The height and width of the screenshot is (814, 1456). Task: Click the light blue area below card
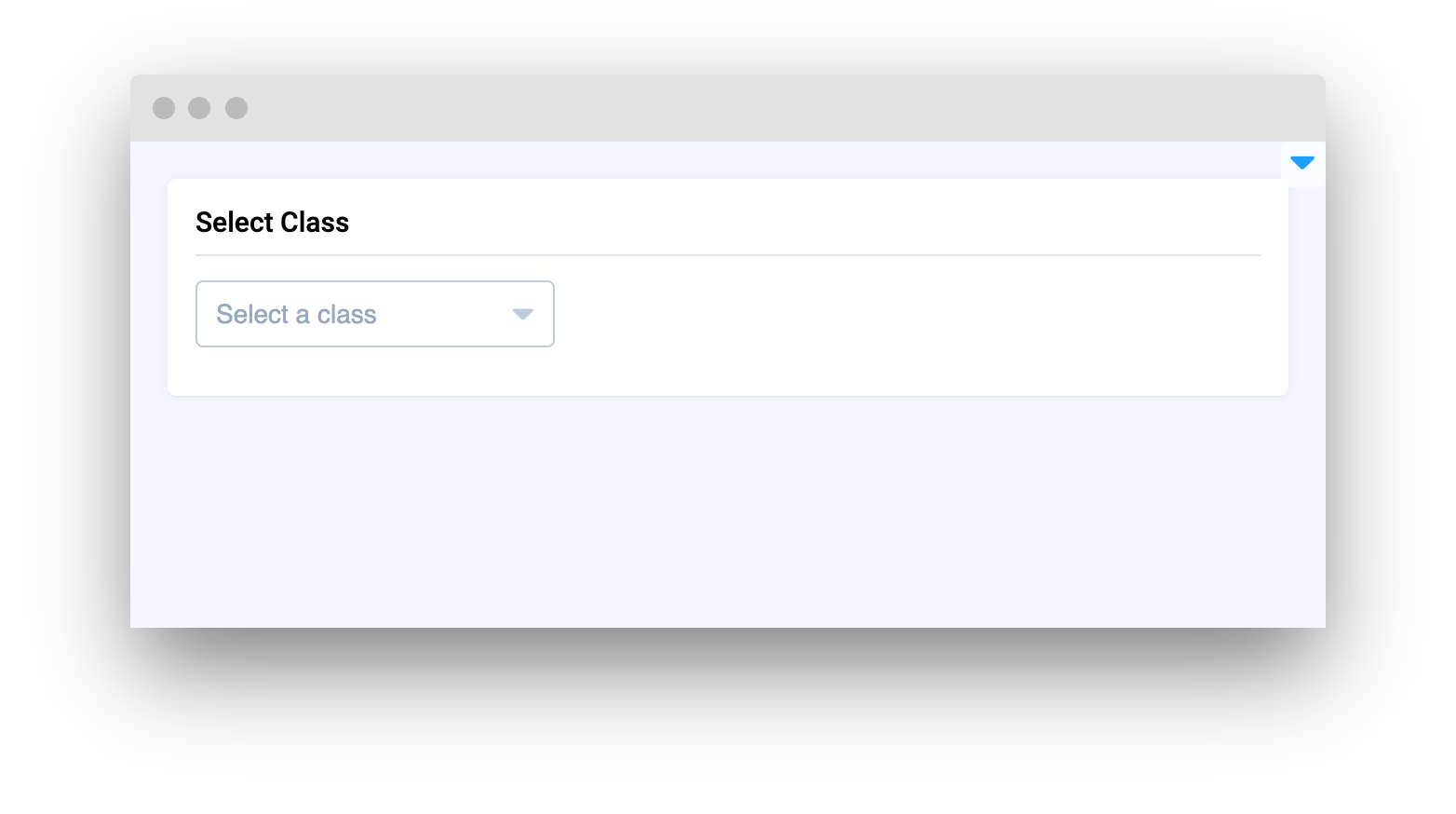727,512
